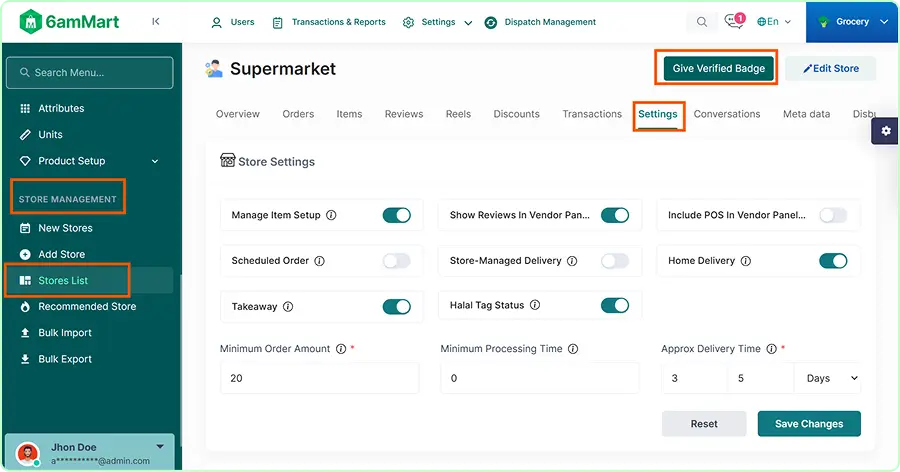Click the Recommended Store flame icon

click(25, 307)
